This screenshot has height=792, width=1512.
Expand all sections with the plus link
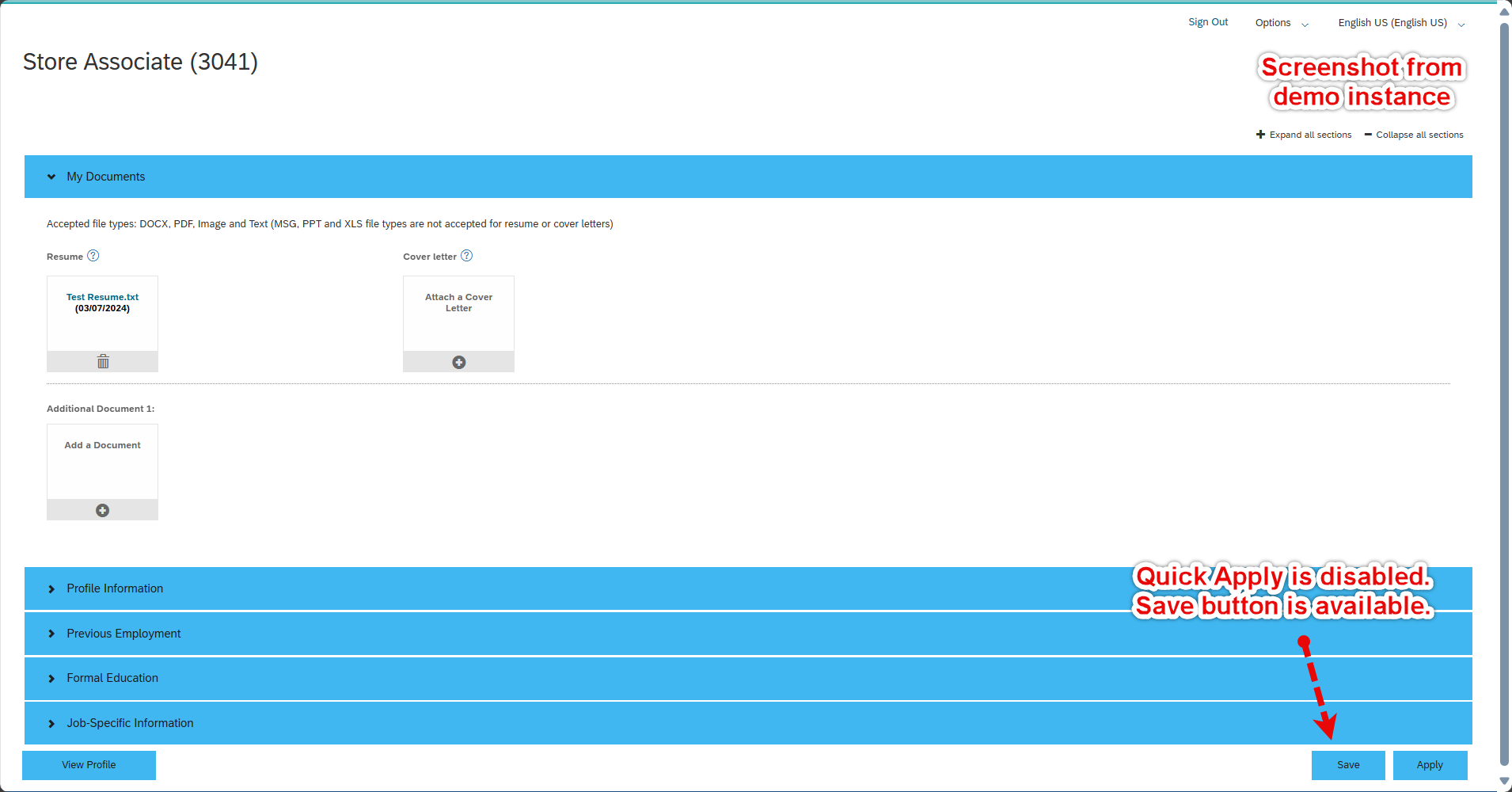point(1304,135)
